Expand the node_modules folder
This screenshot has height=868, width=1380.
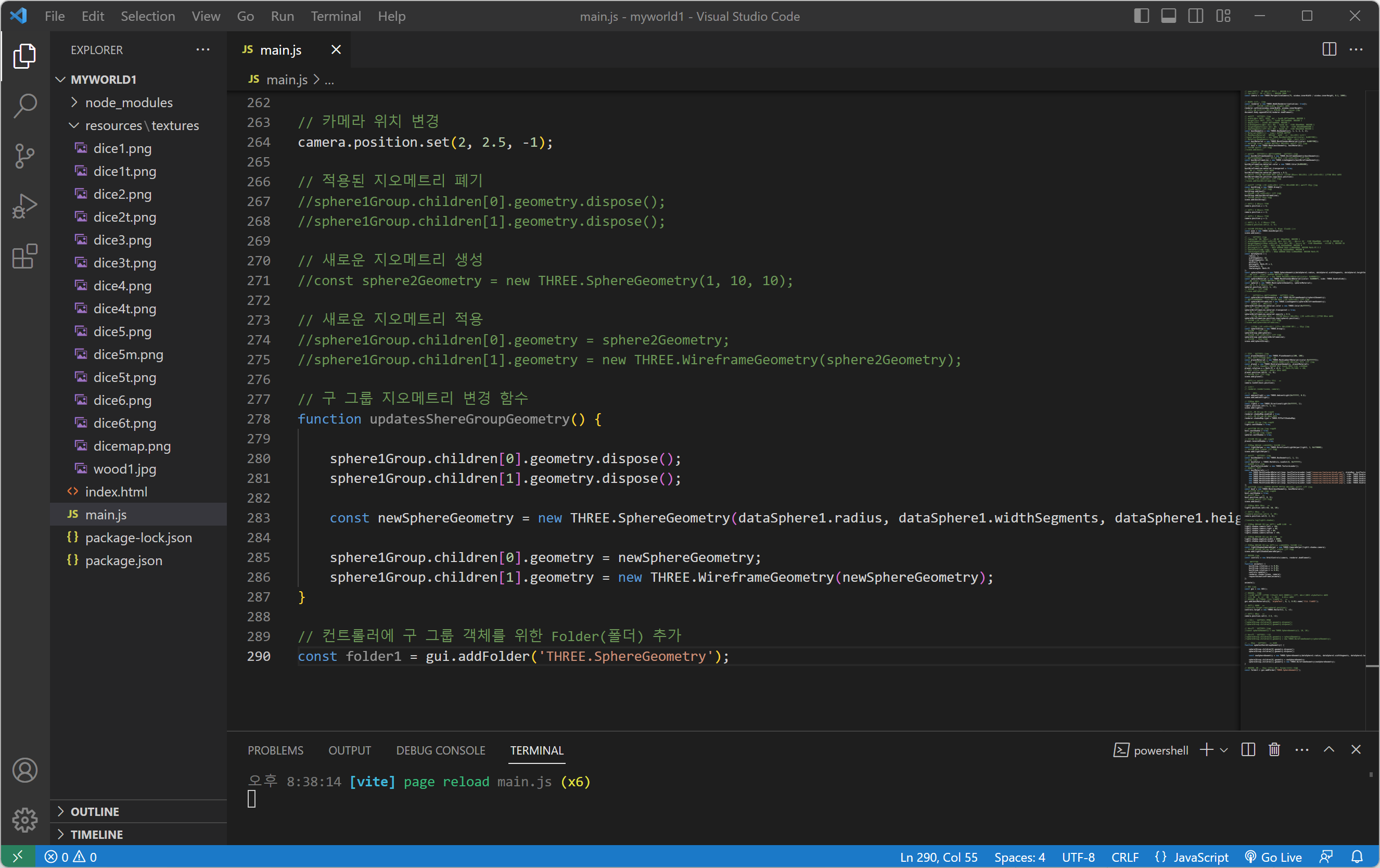(129, 103)
